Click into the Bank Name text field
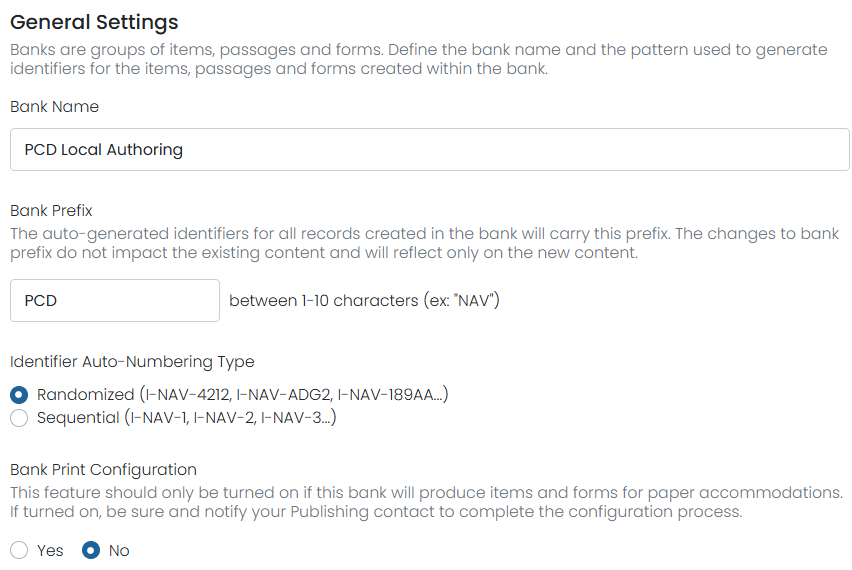Screen dimensions: 852x570 (x=429, y=149)
